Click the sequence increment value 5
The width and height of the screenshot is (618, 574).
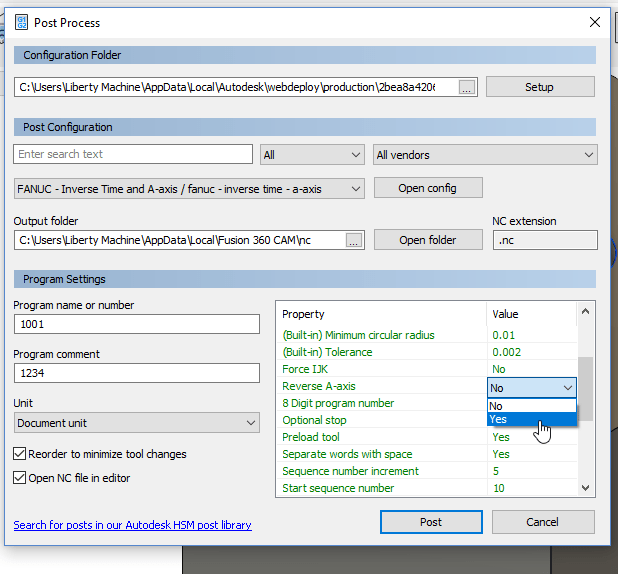click(x=496, y=471)
